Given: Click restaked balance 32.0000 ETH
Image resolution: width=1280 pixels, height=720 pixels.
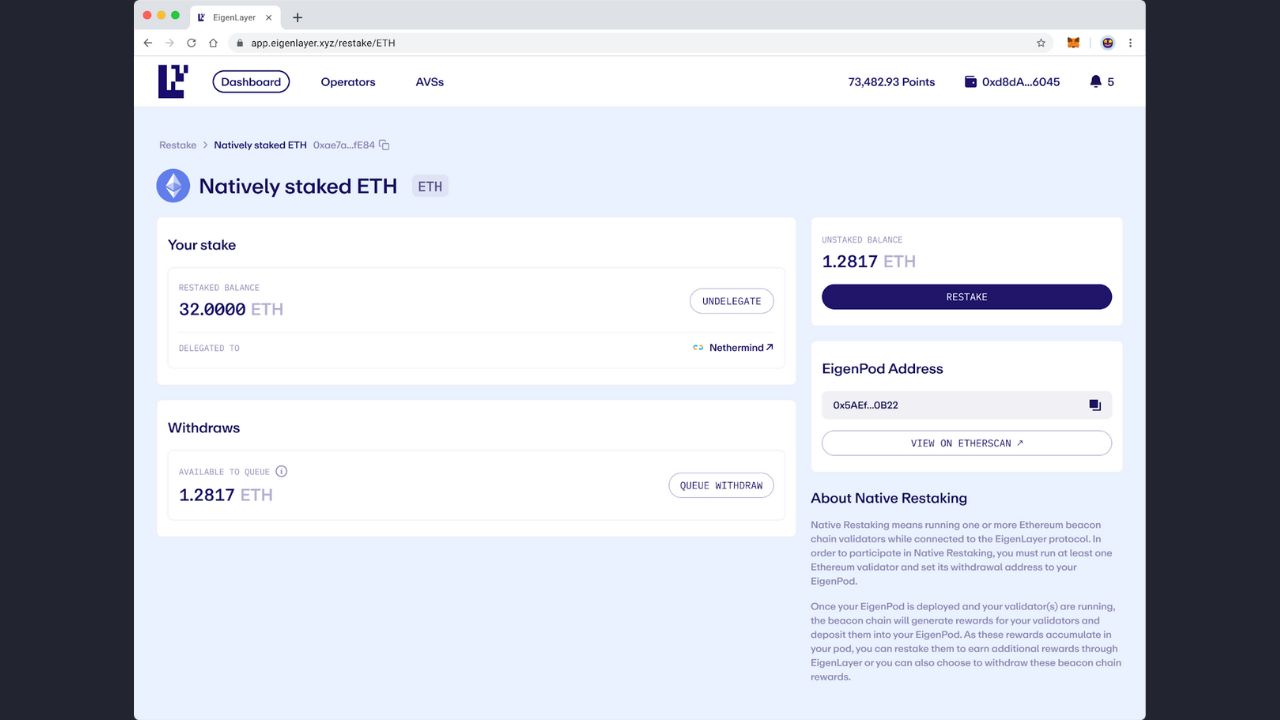Looking at the screenshot, I should [231, 310].
